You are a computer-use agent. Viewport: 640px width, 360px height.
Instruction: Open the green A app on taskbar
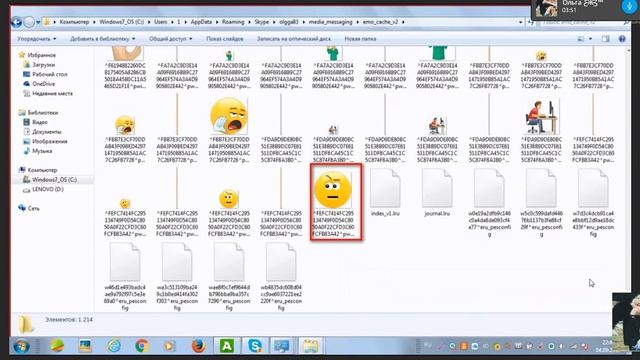tap(227, 346)
